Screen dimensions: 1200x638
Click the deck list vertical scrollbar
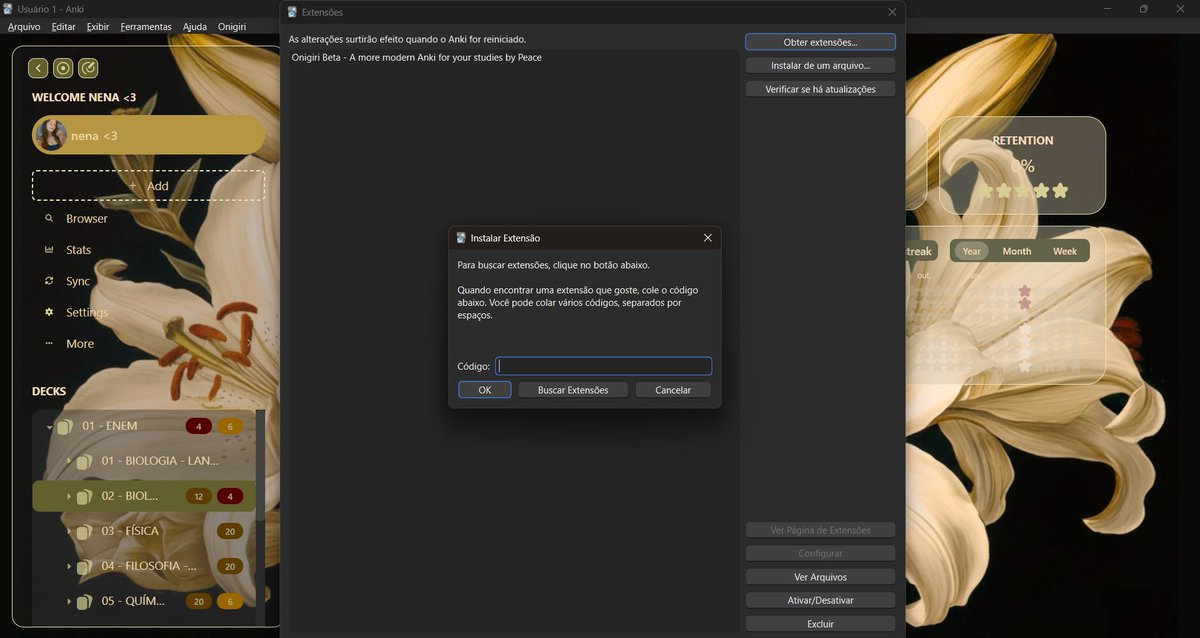click(261, 465)
